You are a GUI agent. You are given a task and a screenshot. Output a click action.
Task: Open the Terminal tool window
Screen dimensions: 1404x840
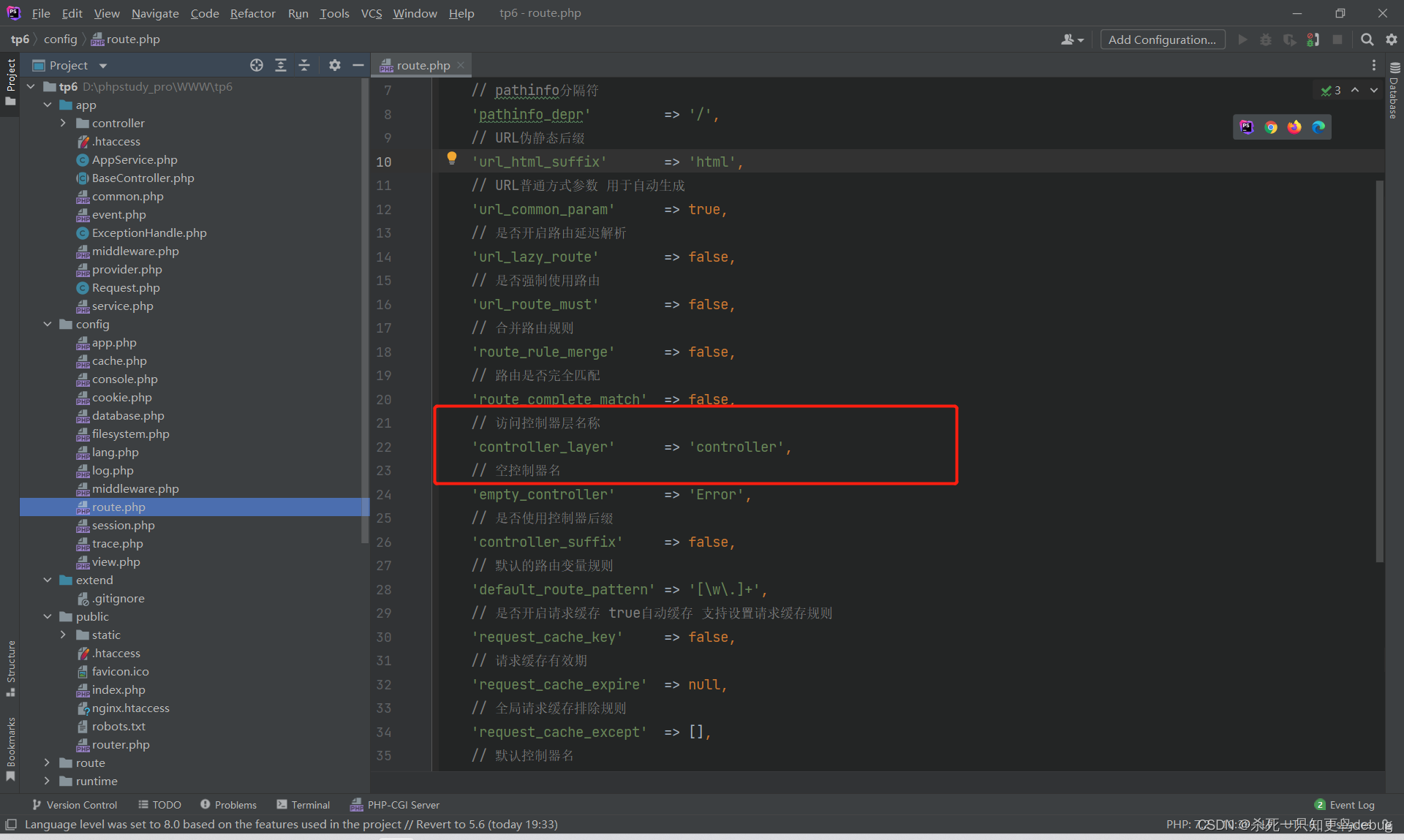[x=303, y=804]
